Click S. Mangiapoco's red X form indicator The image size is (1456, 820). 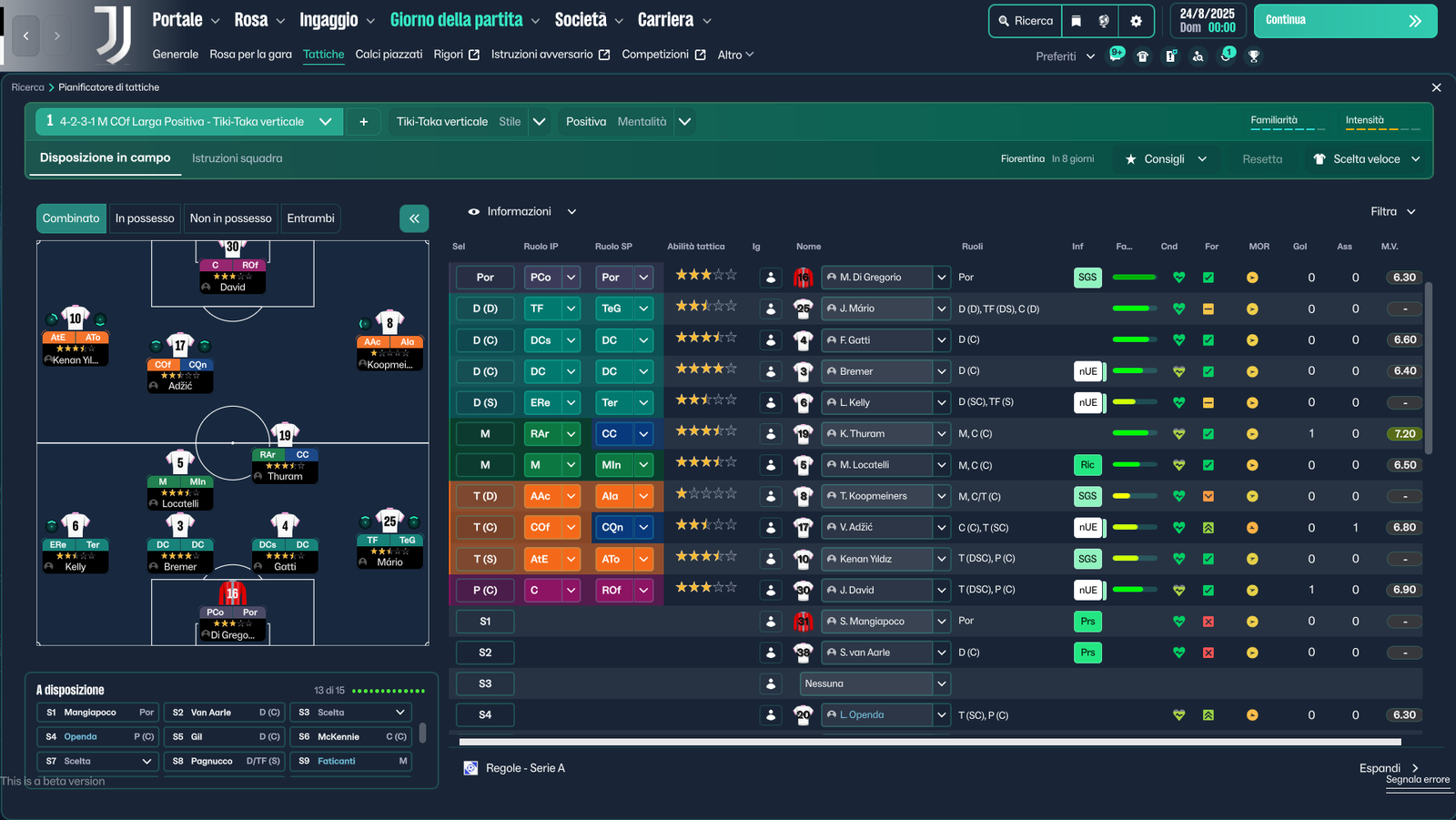[1208, 622]
